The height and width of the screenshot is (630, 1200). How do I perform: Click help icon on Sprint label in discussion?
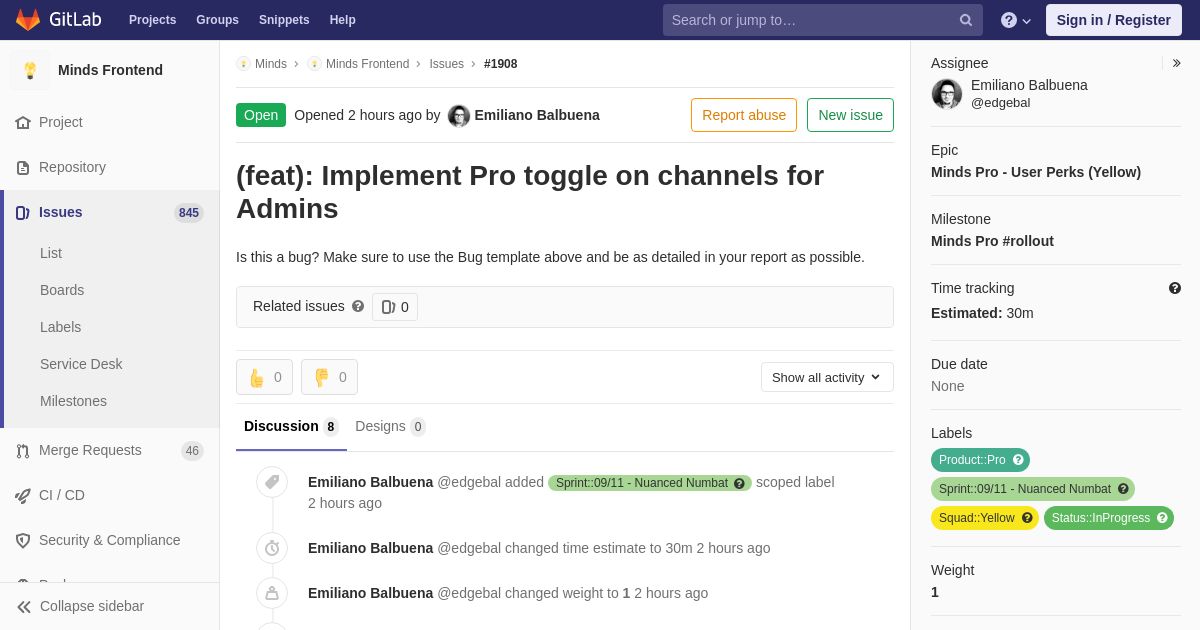click(739, 483)
